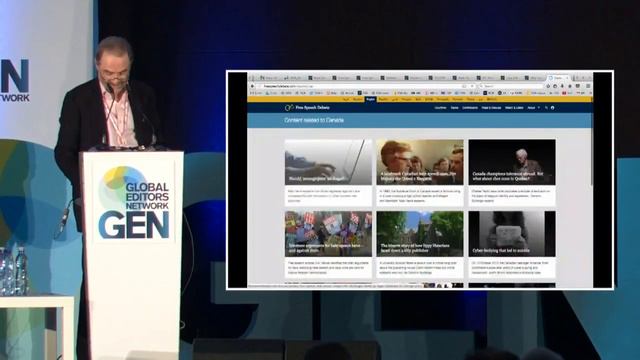Expand the About dropdown in site navigation
Screen dimensions: 640x360
coord(533,108)
